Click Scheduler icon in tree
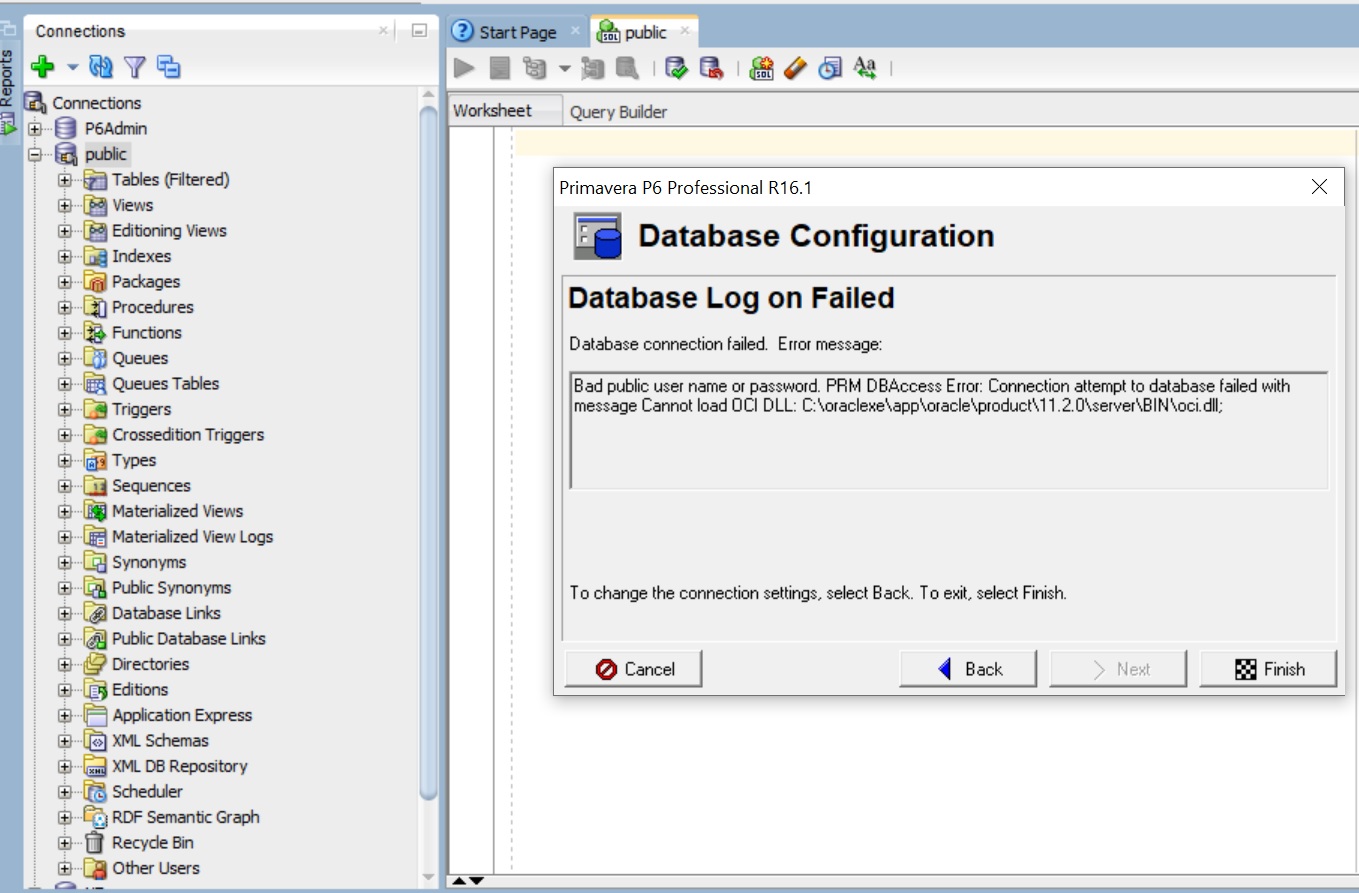Screen dimensions: 1359x893 tap(95, 791)
